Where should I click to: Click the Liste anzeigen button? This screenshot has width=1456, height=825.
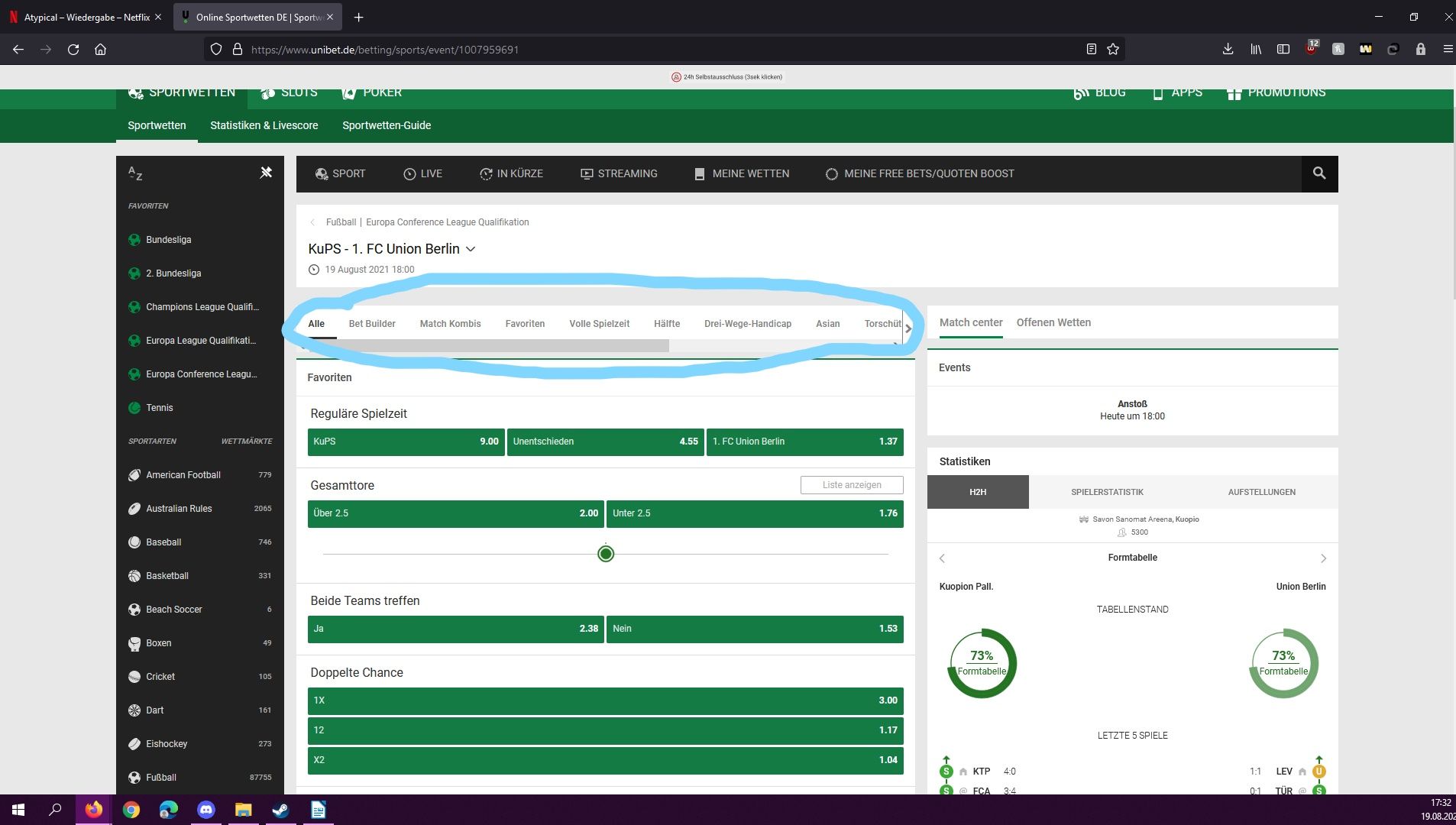tap(852, 485)
